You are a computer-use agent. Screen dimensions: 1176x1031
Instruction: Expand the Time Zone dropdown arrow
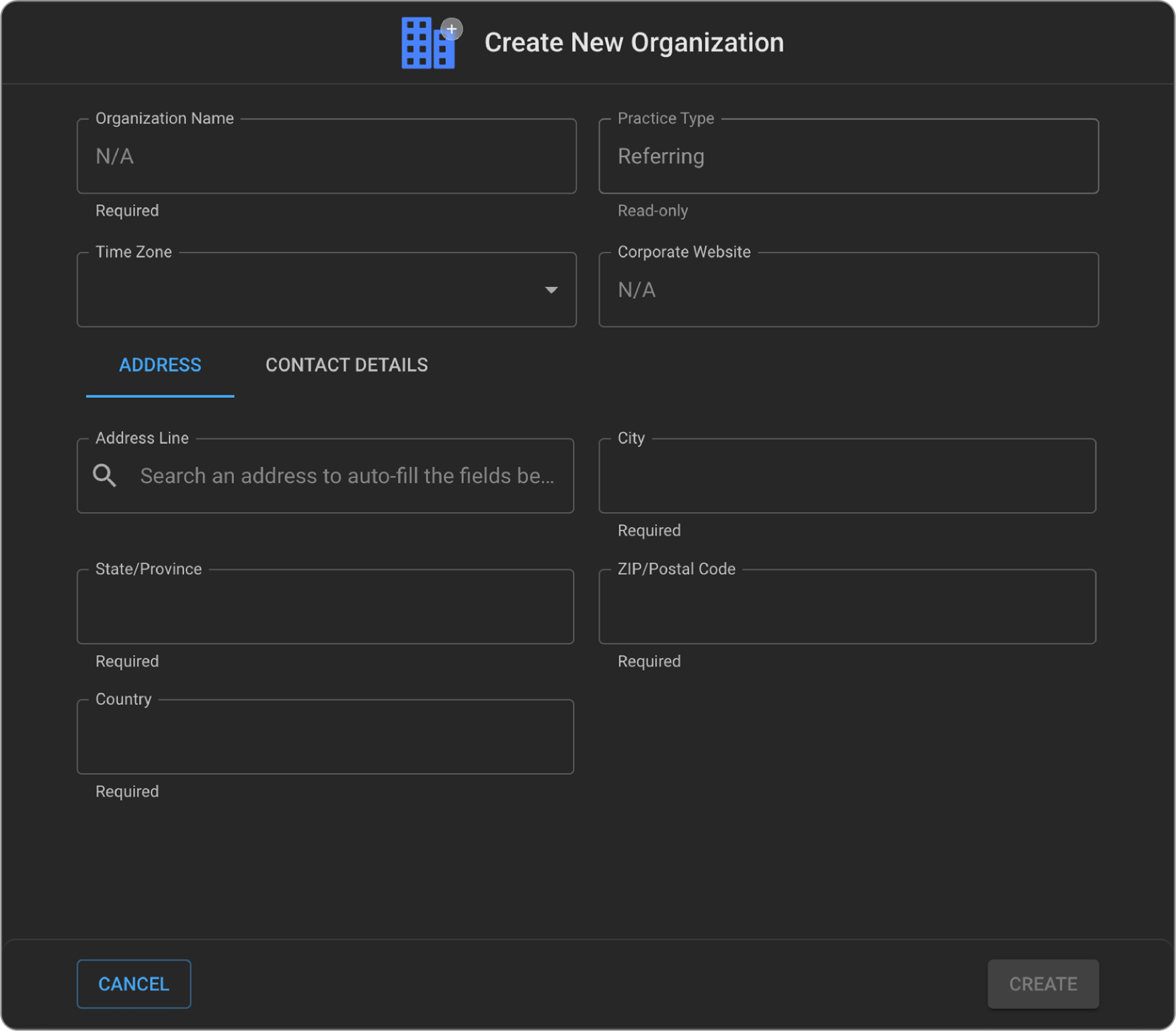551,290
